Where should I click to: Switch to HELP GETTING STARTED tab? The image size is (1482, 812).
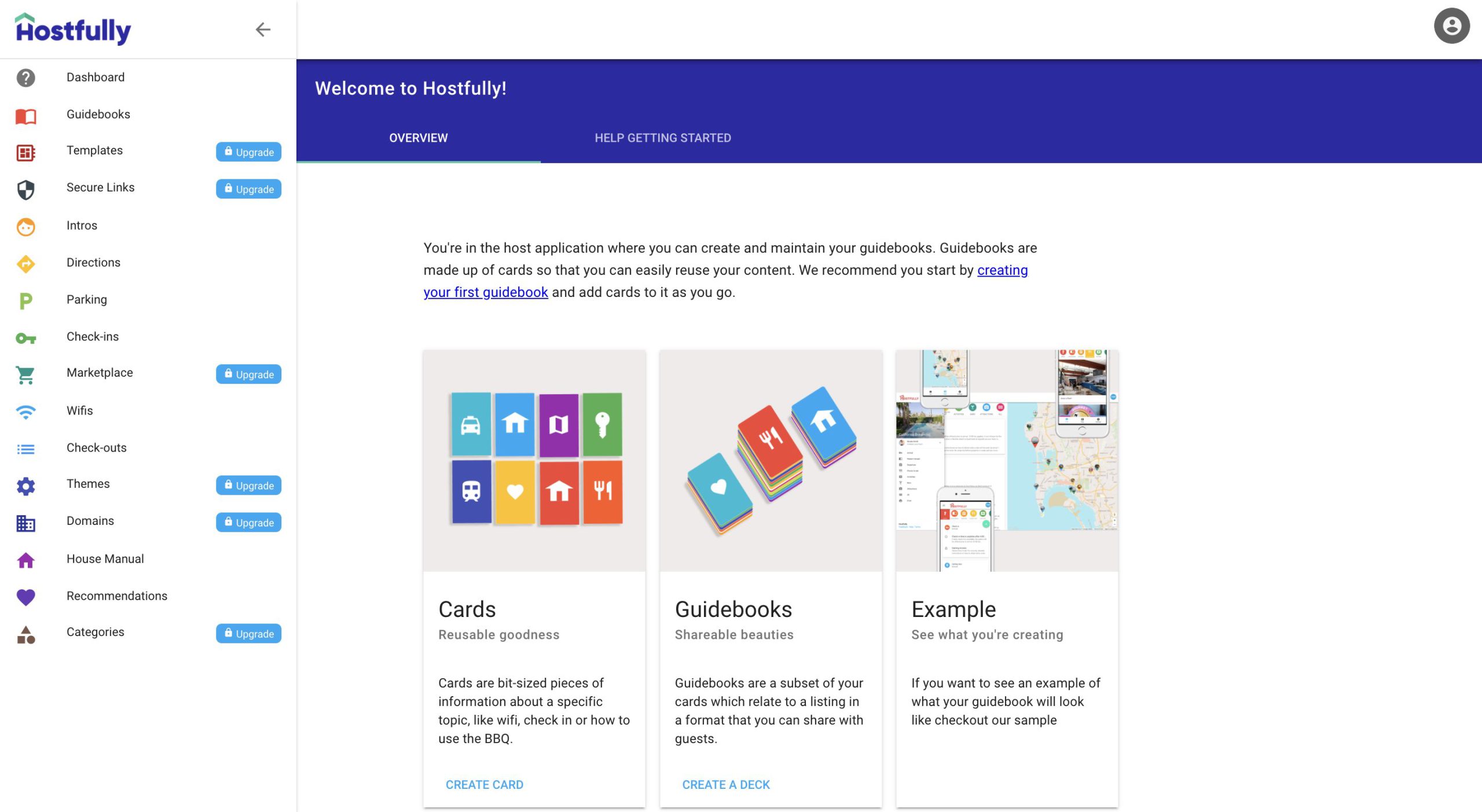coord(663,138)
